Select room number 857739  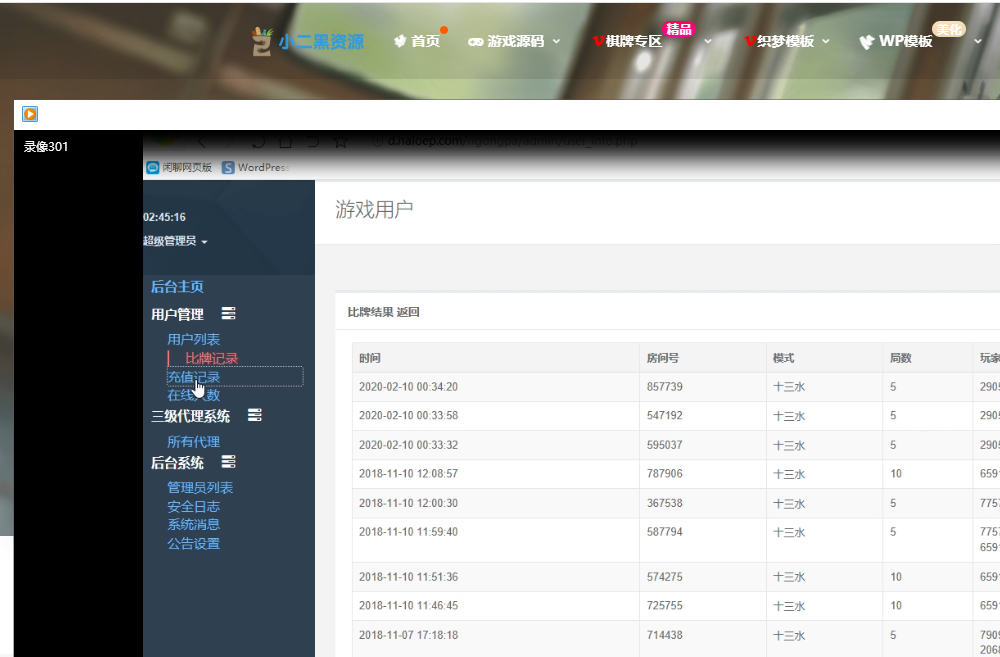[665, 387]
